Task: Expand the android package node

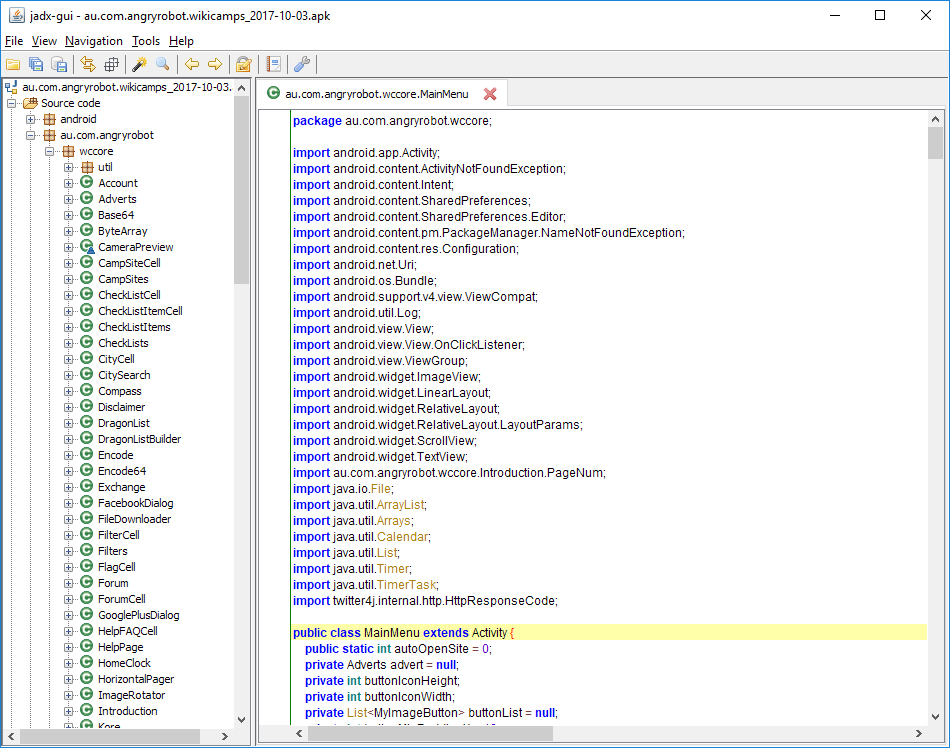Action: coord(30,119)
